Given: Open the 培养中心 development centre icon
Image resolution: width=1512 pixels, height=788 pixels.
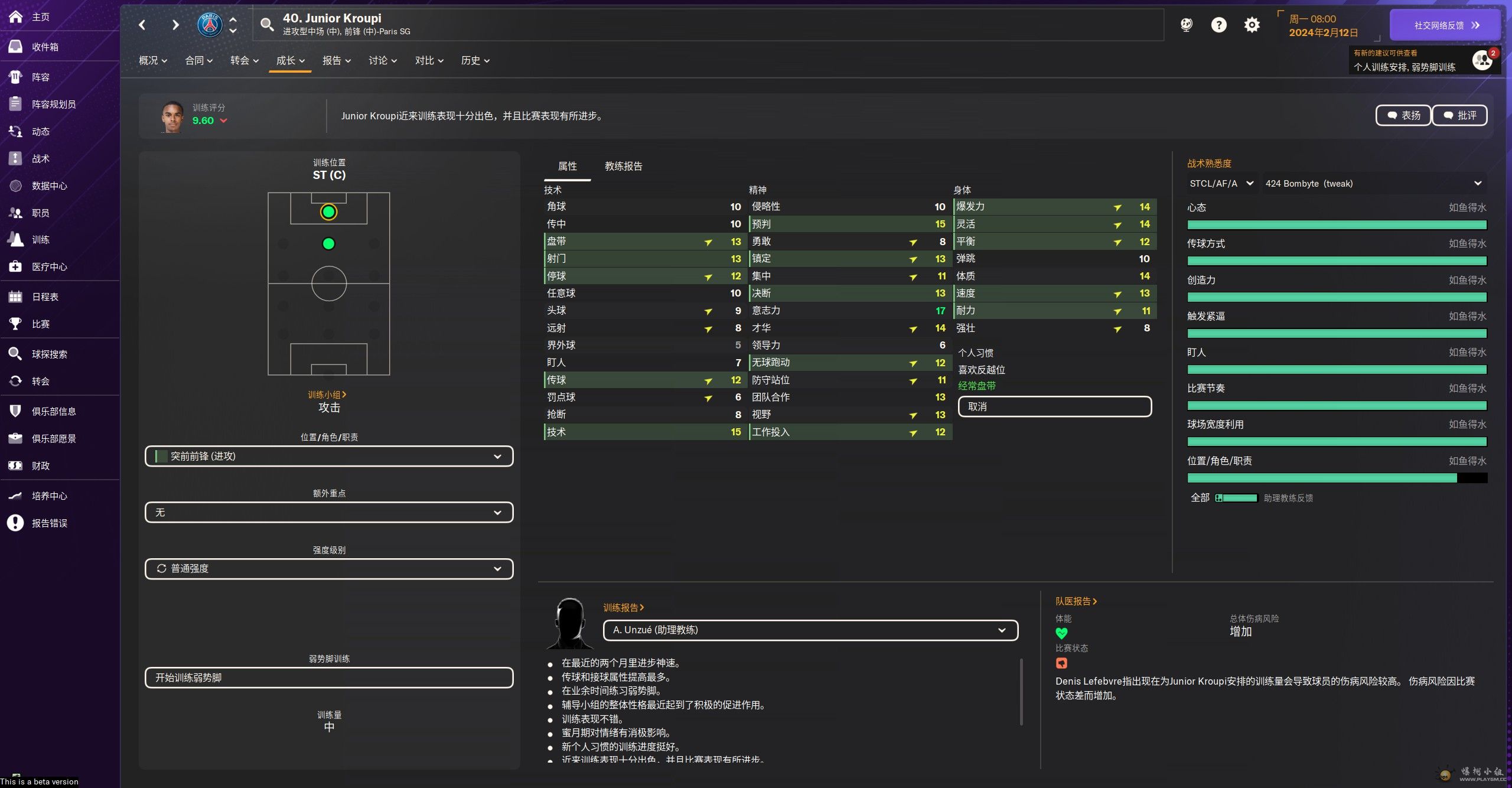Looking at the screenshot, I should click(16, 496).
